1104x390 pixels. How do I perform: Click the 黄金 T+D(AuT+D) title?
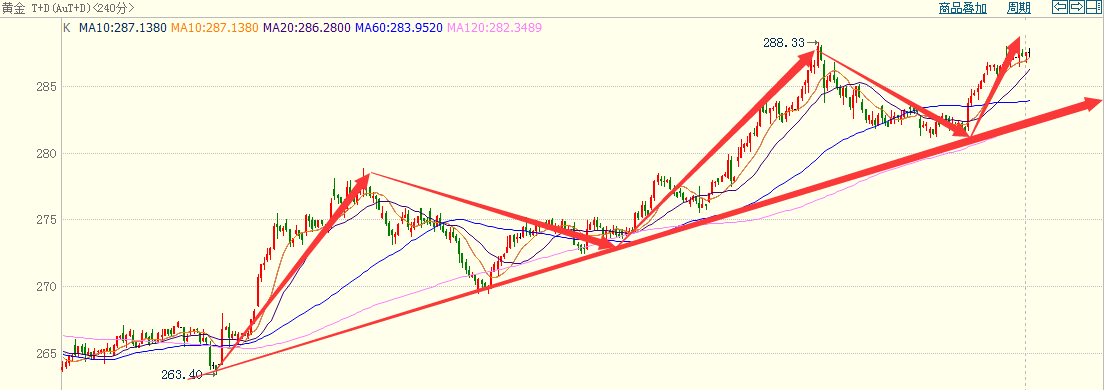click(x=46, y=8)
